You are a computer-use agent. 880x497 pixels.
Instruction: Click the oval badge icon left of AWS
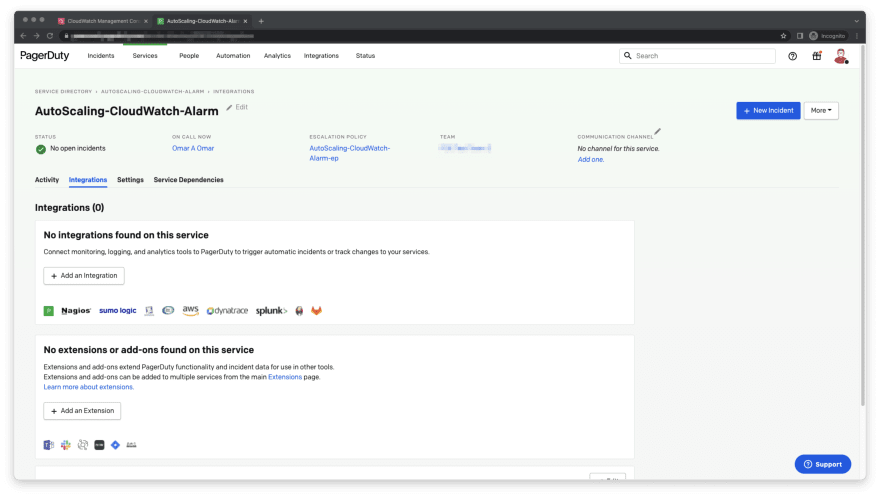(168, 310)
